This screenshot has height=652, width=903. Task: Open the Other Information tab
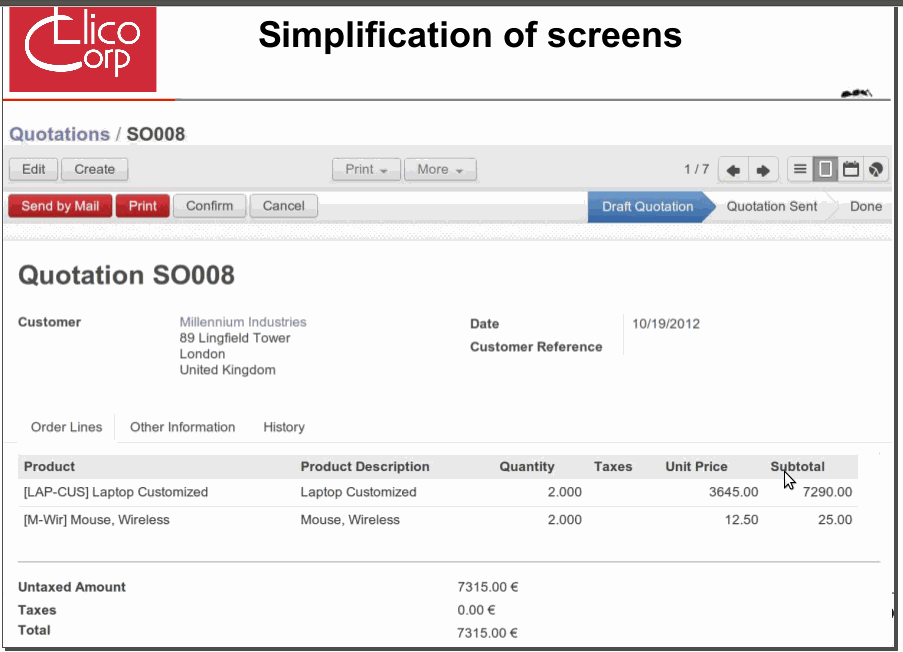(x=182, y=427)
